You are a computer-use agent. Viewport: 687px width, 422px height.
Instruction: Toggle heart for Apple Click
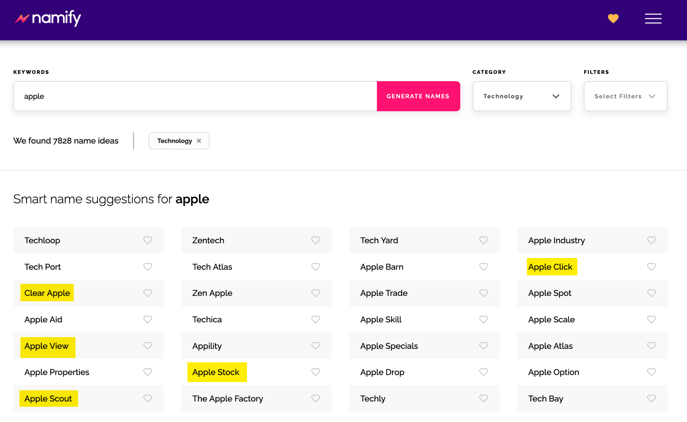coord(651,267)
